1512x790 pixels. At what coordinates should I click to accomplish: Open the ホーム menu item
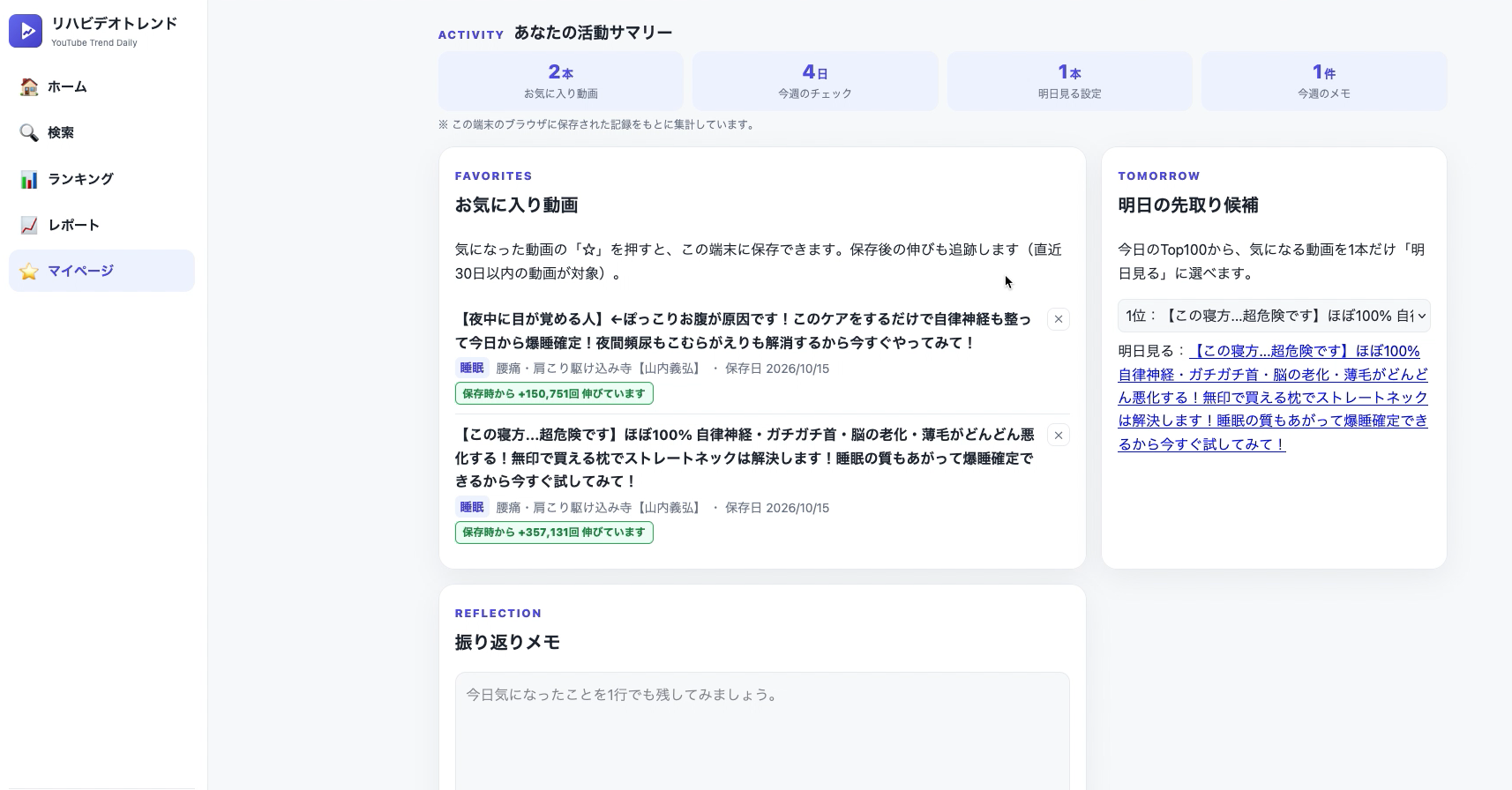[x=101, y=86]
